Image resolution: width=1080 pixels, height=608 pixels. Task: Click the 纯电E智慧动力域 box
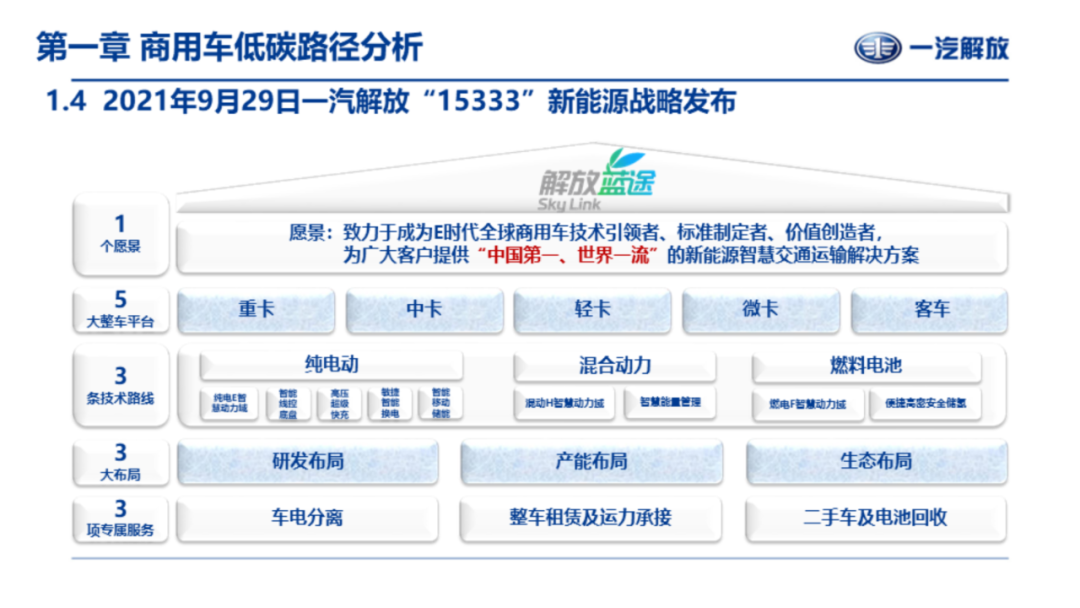pos(229,403)
